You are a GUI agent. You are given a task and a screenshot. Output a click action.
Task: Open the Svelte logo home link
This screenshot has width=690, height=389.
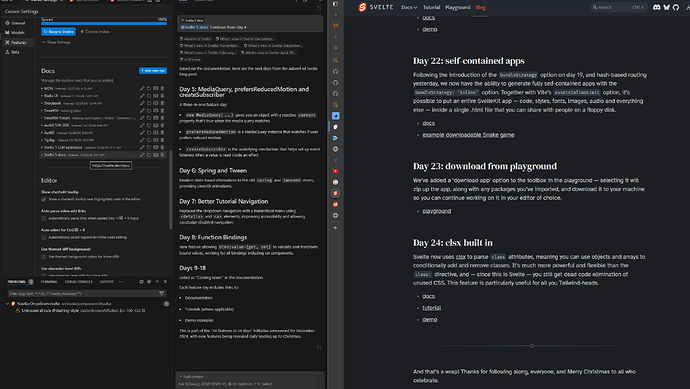coord(376,7)
